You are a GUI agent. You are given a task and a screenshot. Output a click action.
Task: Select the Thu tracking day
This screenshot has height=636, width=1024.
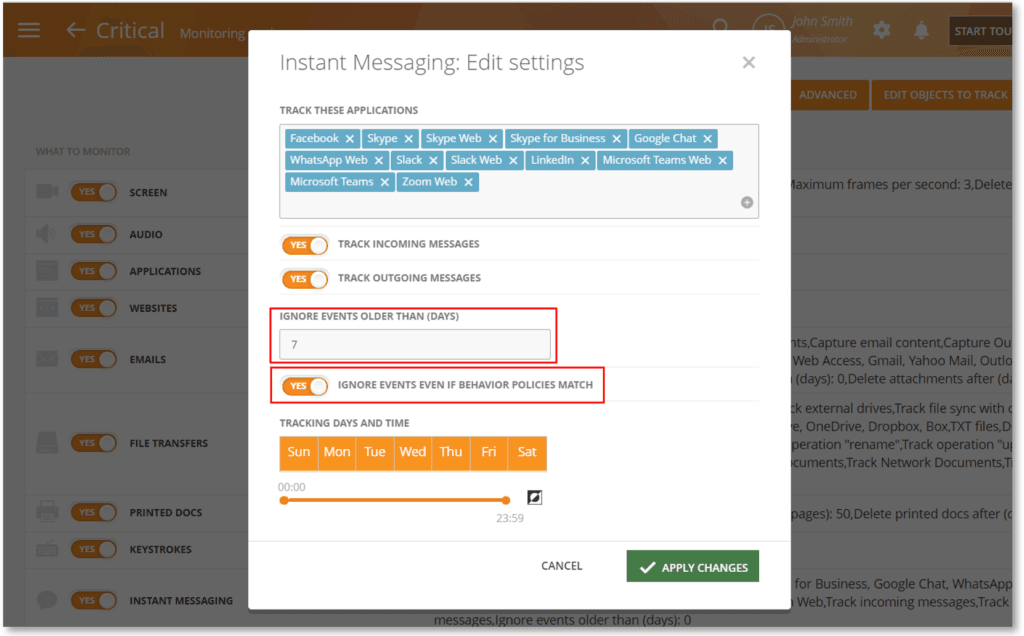point(451,453)
